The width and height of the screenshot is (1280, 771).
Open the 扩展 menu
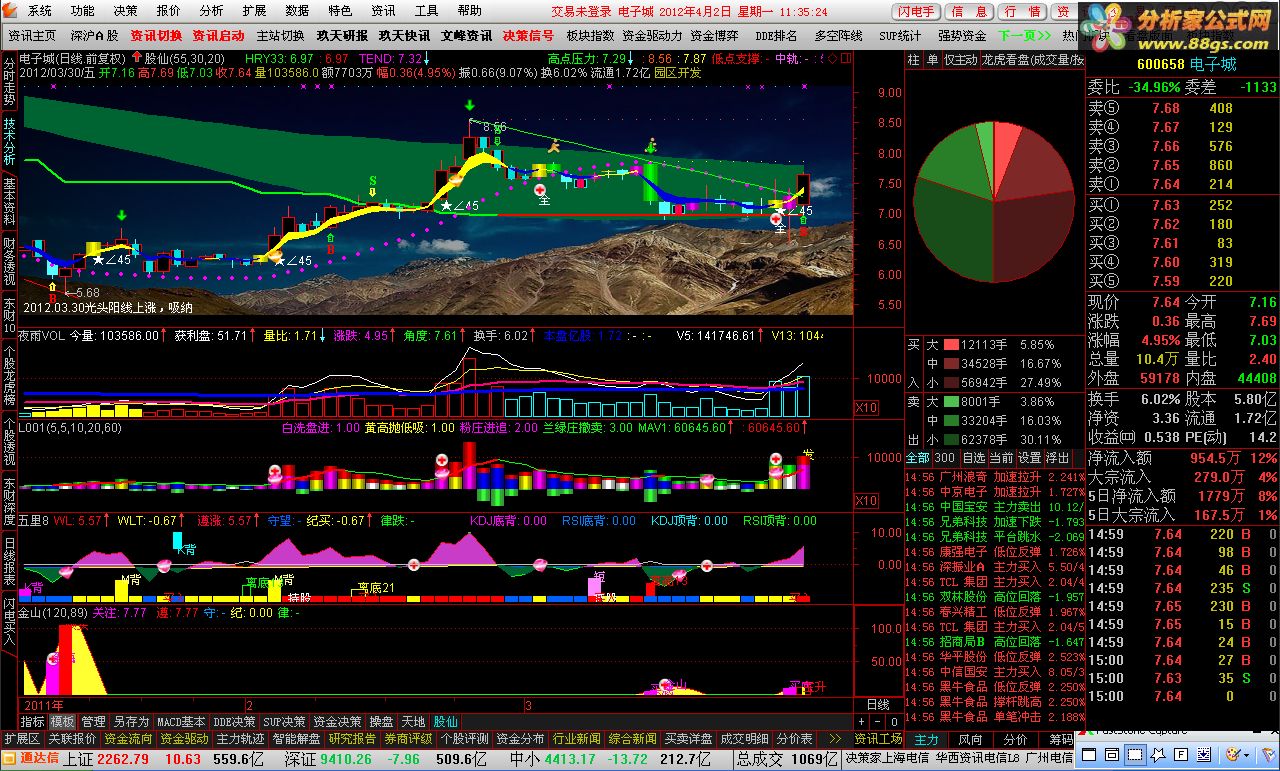254,11
